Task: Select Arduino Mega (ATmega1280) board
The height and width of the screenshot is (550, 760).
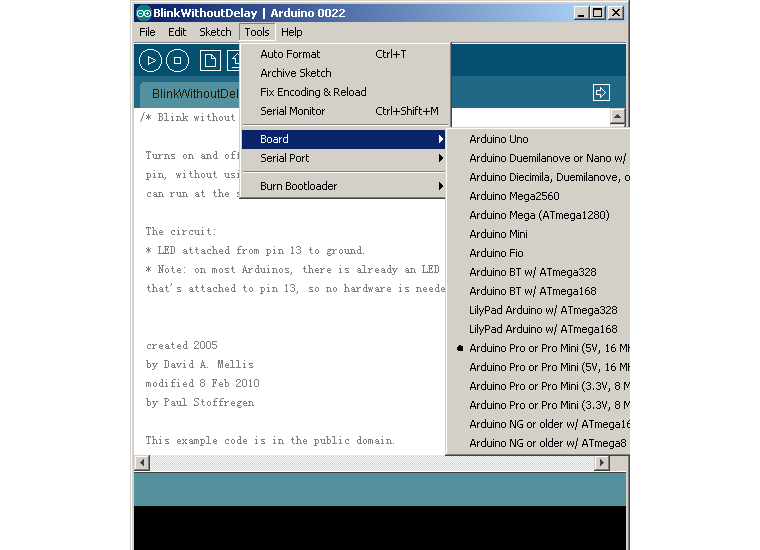Action: [539, 215]
